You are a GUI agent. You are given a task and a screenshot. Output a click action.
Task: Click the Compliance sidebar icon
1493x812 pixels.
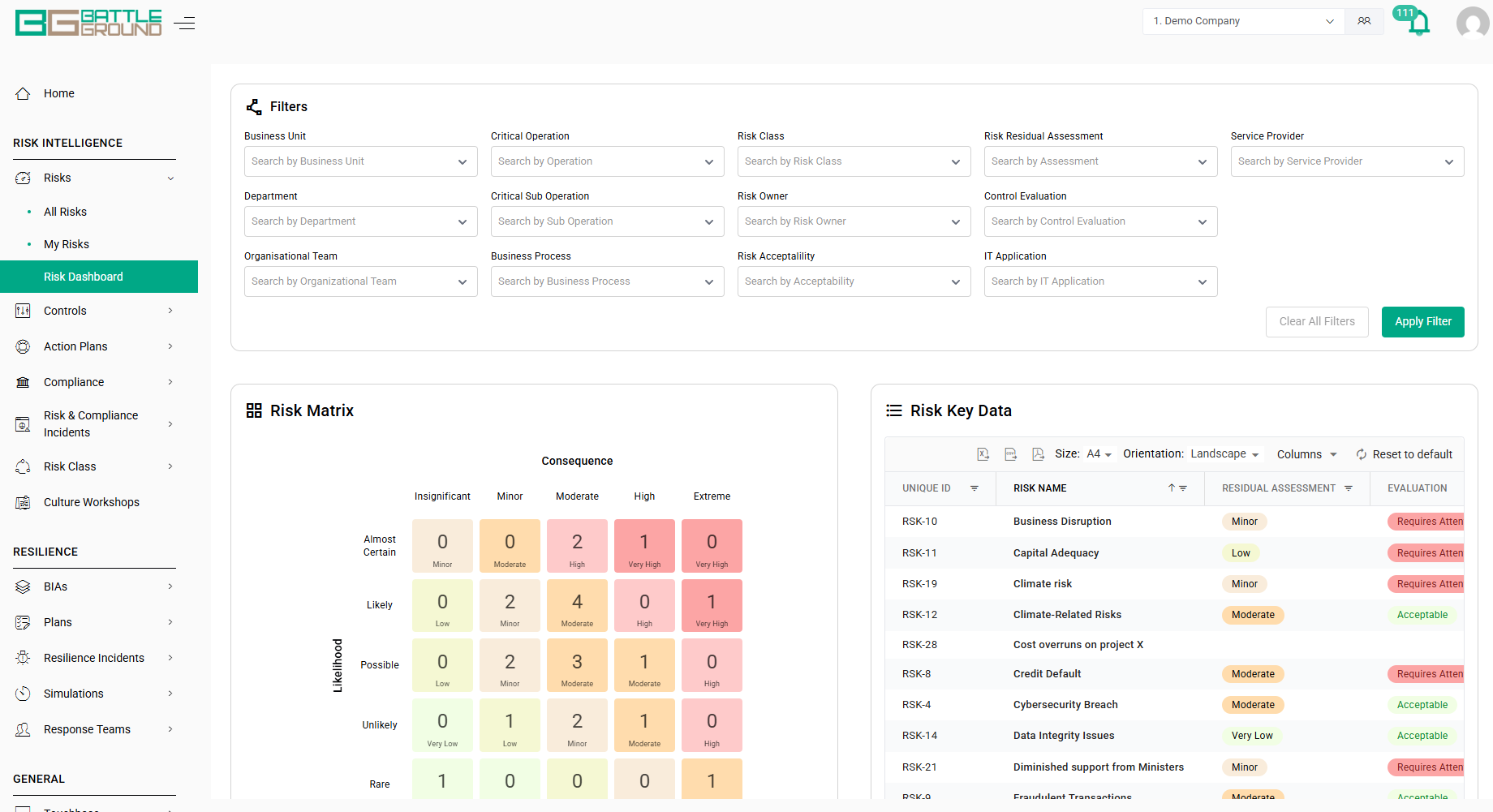23,382
